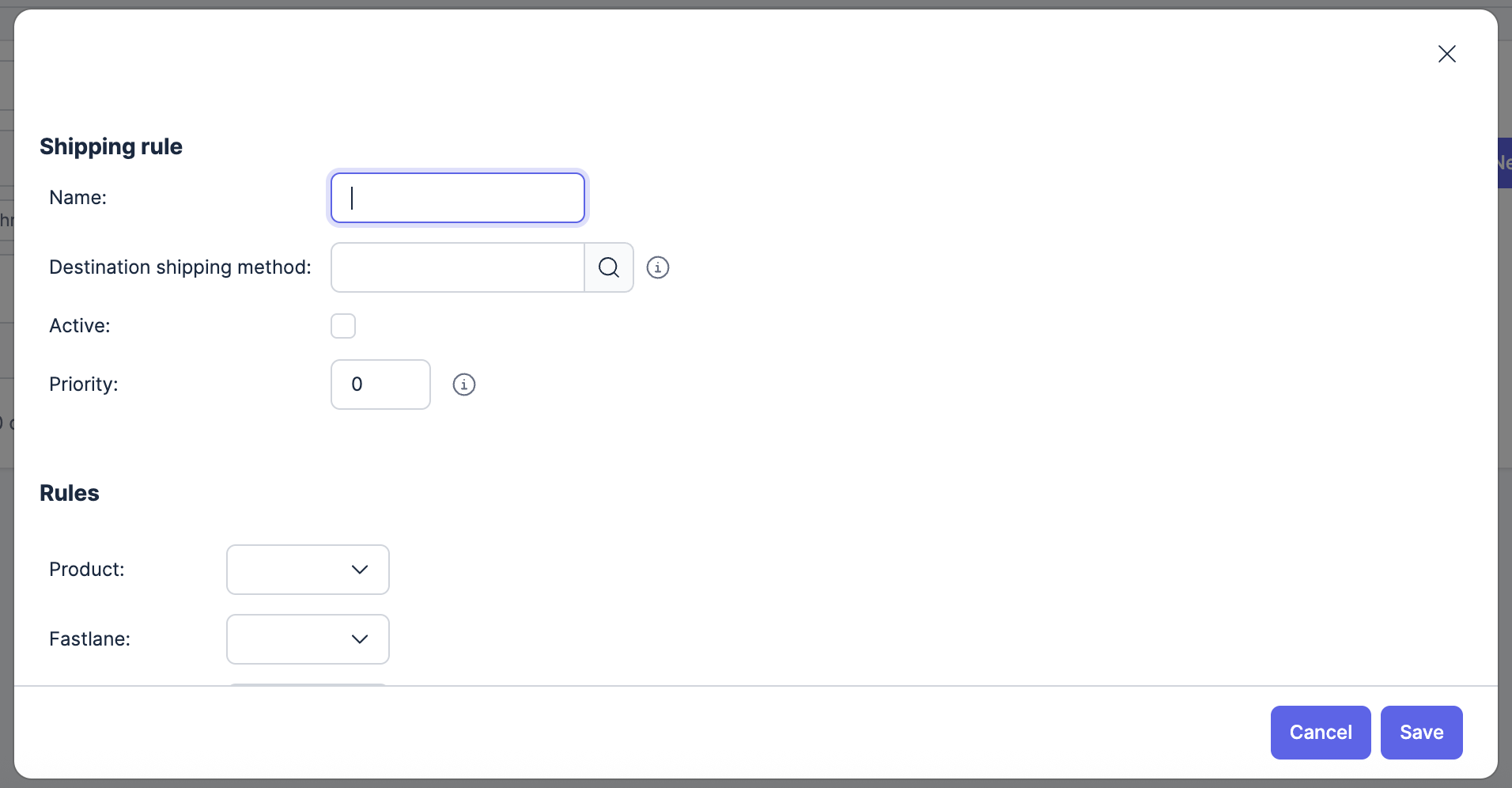1512x788 pixels.
Task: Enable the Active checkbox
Action: (343, 326)
